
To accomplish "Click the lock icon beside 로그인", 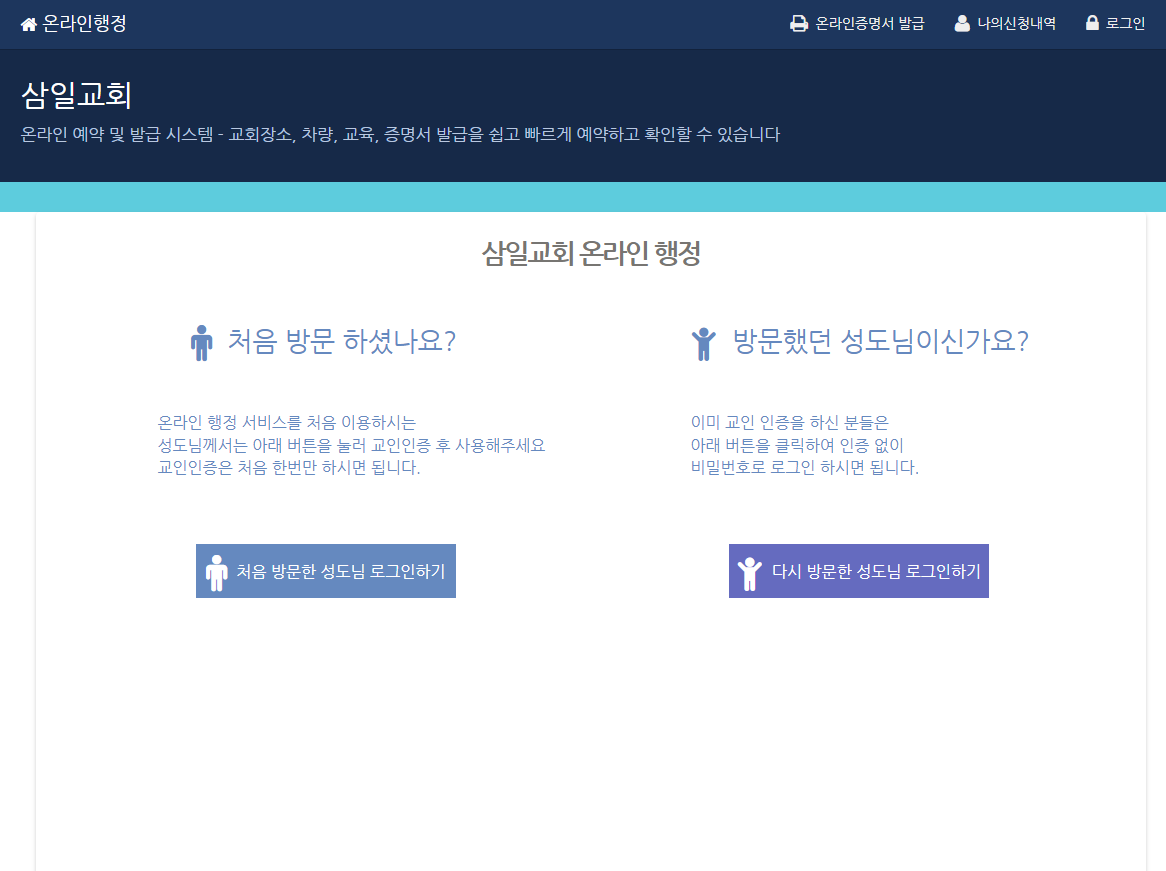I will pyautogui.click(x=1092, y=24).
